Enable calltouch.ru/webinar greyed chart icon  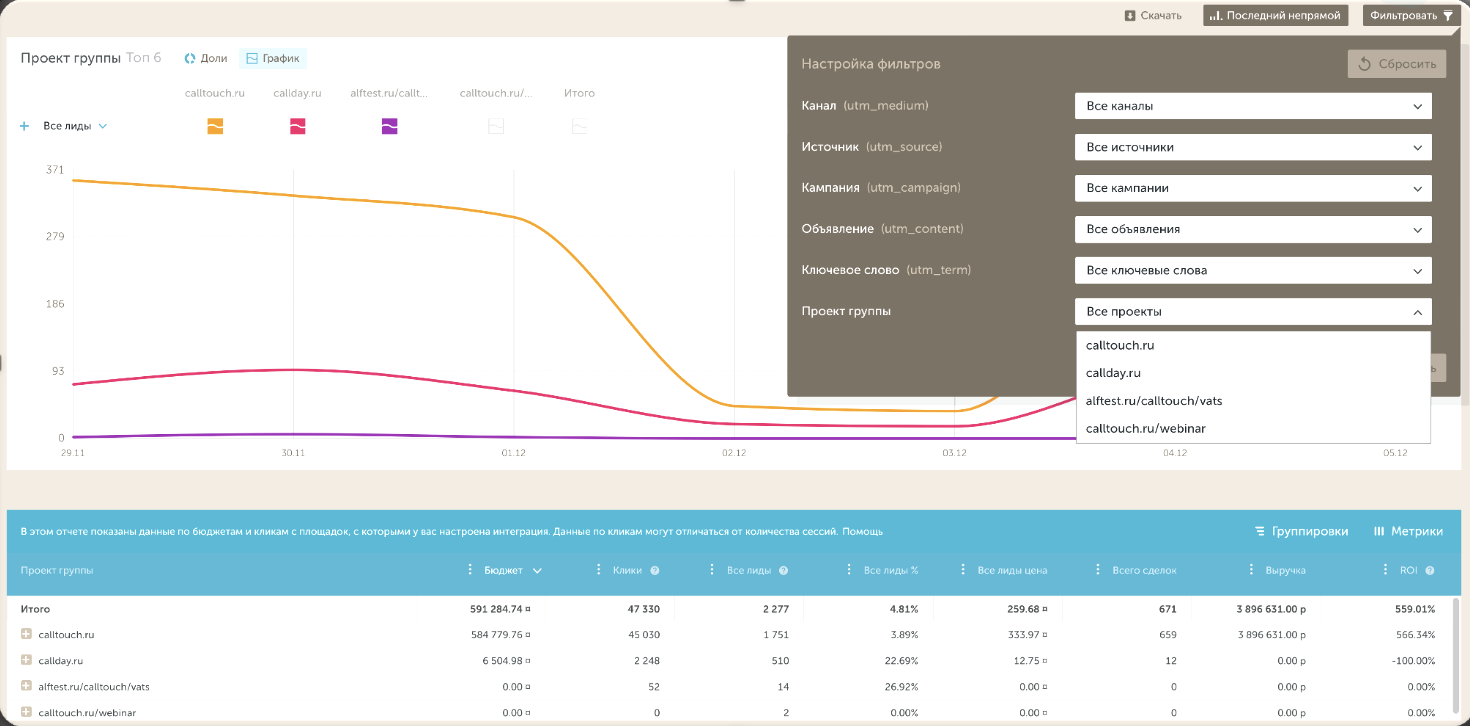click(495, 126)
